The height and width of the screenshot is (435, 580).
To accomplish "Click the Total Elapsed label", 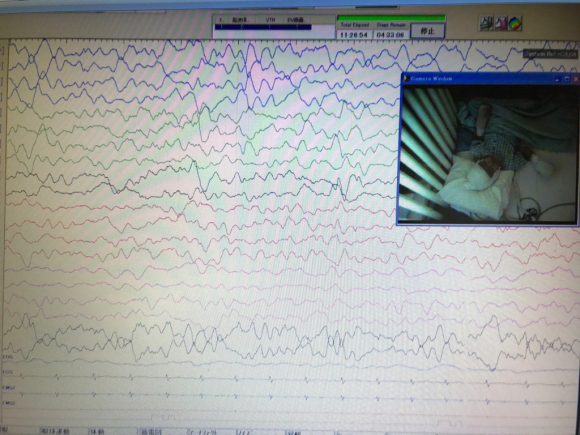I will point(355,25).
